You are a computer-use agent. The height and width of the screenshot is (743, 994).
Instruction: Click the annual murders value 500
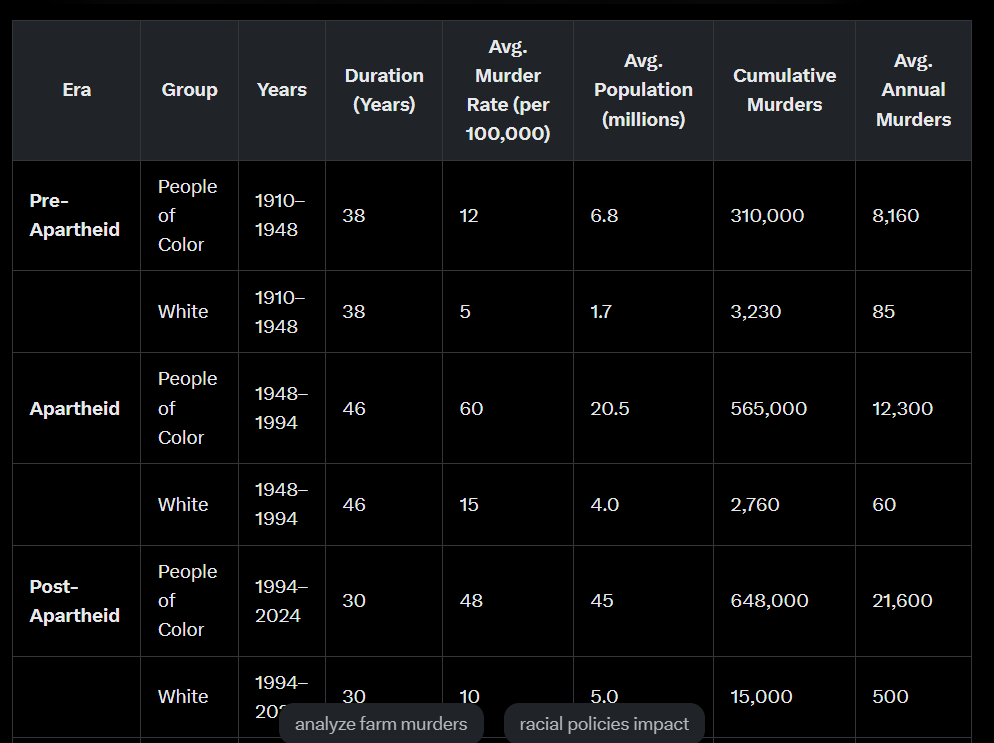[891, 697]
